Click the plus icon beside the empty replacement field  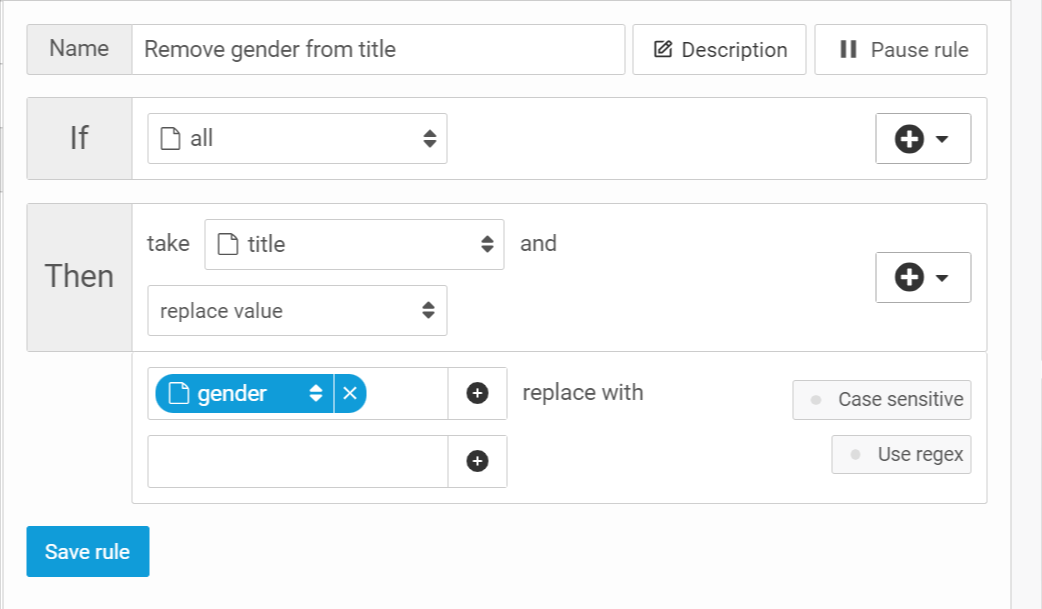pos(477,461)
